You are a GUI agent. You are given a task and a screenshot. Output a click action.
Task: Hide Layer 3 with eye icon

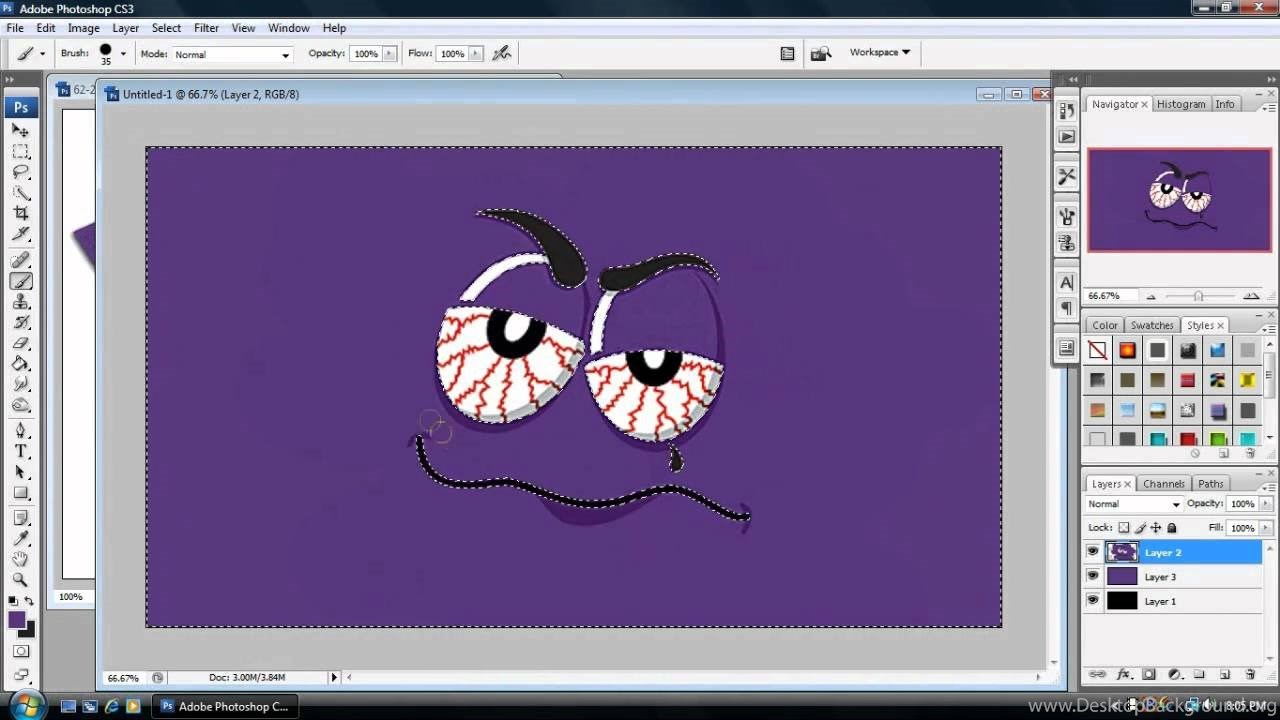point(1092,576)
